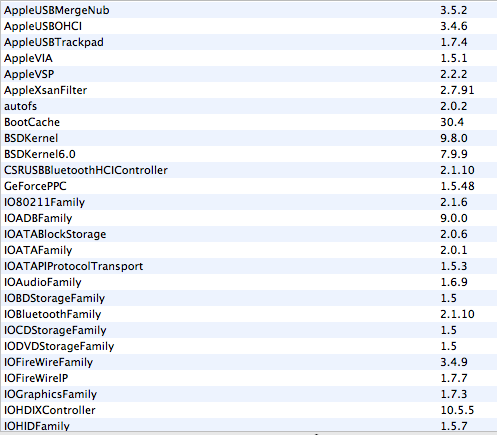Image resolution: width=497 pixels, height=435 pixels.
Task: Select the AppleUSBMergeNub row
Action: tap(248, 10)
